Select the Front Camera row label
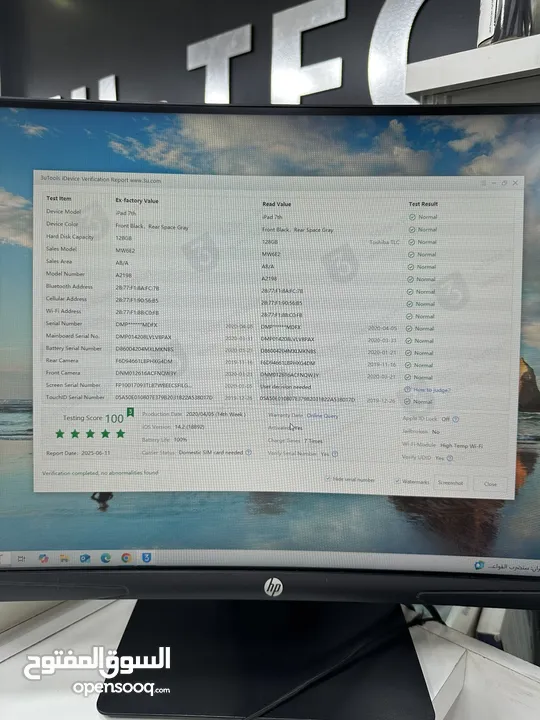540x720 pixels. [x=63, y=373]
